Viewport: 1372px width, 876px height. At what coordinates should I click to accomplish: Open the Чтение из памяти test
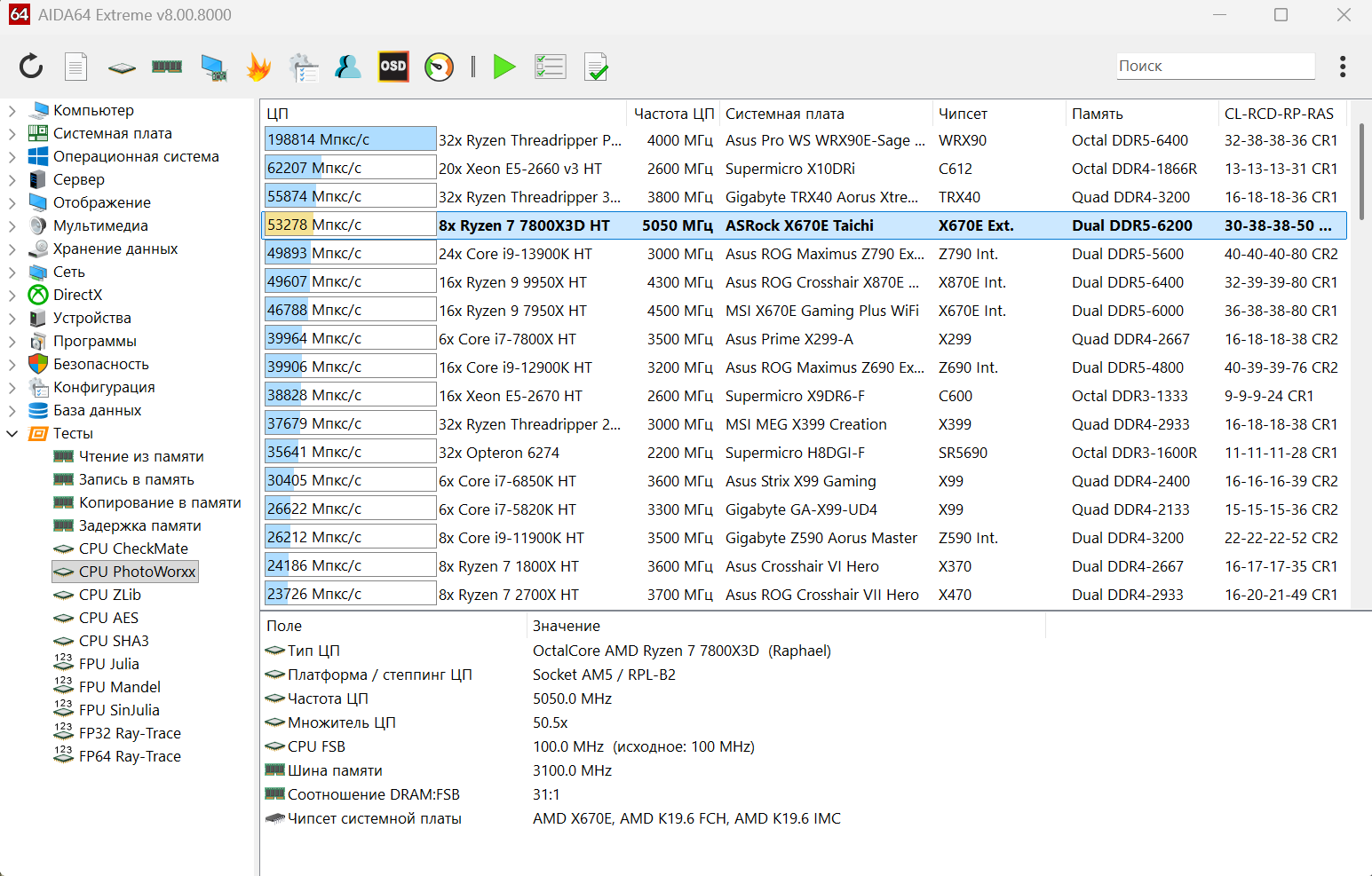[141, 456]
